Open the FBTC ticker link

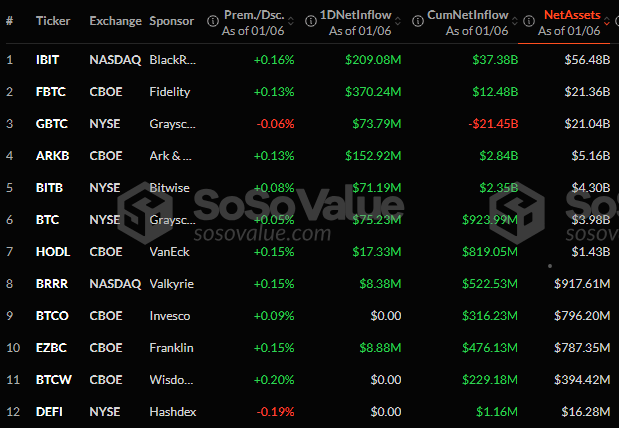(x=49, y=92)
